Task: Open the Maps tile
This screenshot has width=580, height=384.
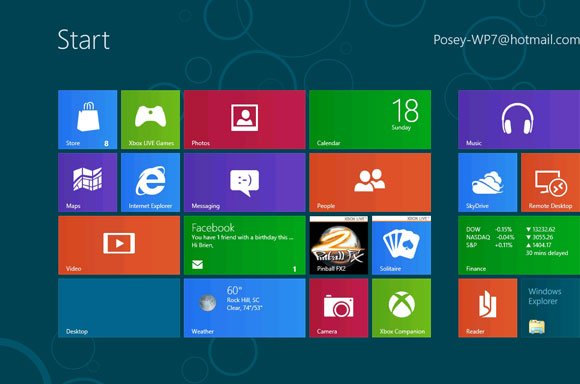Action: 88,182
